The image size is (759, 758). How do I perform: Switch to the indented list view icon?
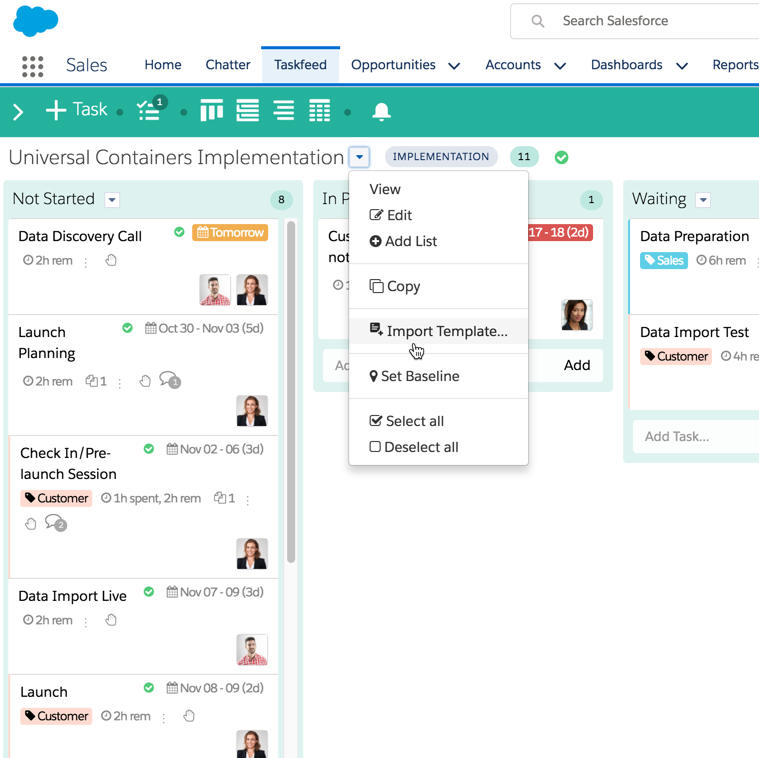click(247, 110)
